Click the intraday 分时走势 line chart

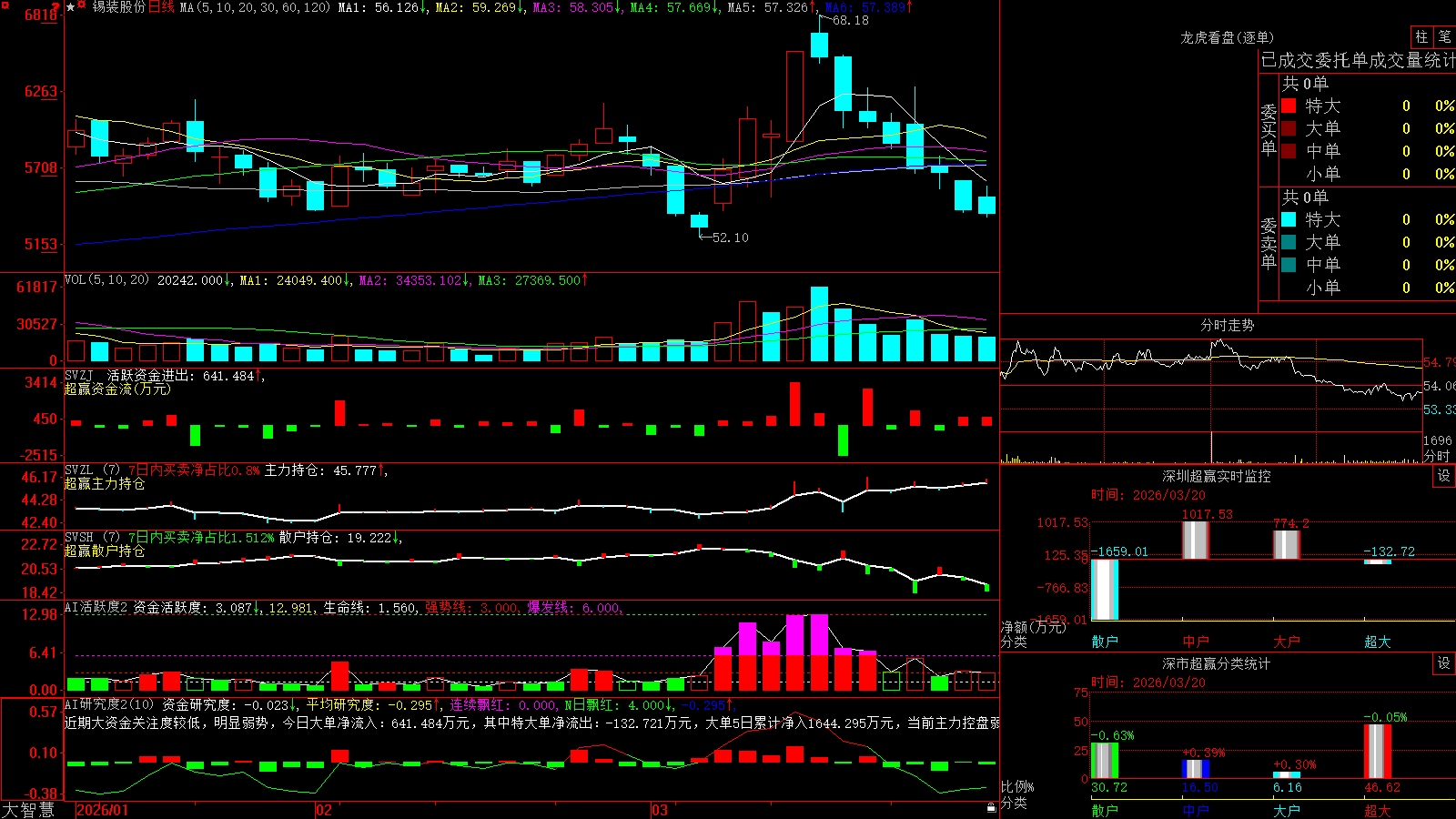1211,383
